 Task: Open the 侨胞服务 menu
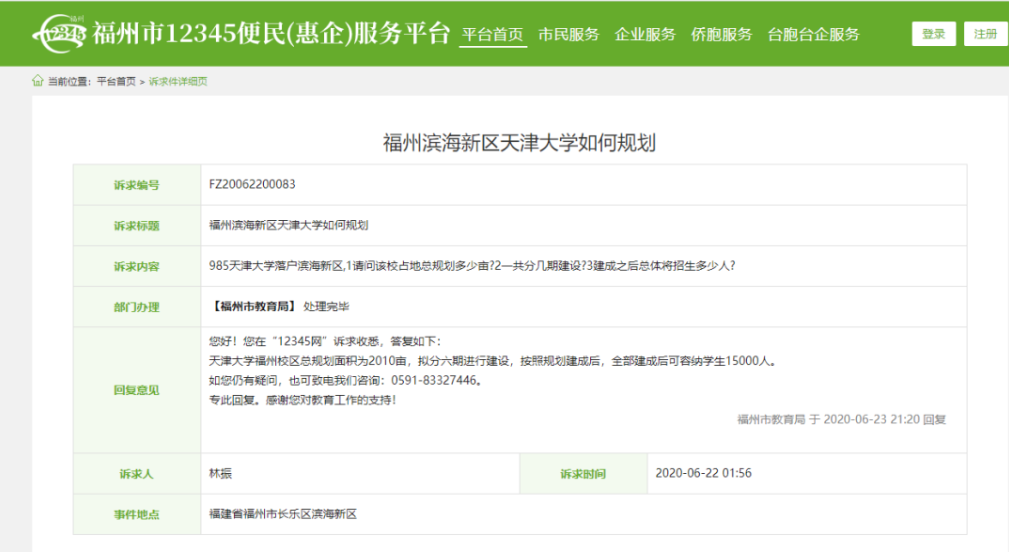721,34
